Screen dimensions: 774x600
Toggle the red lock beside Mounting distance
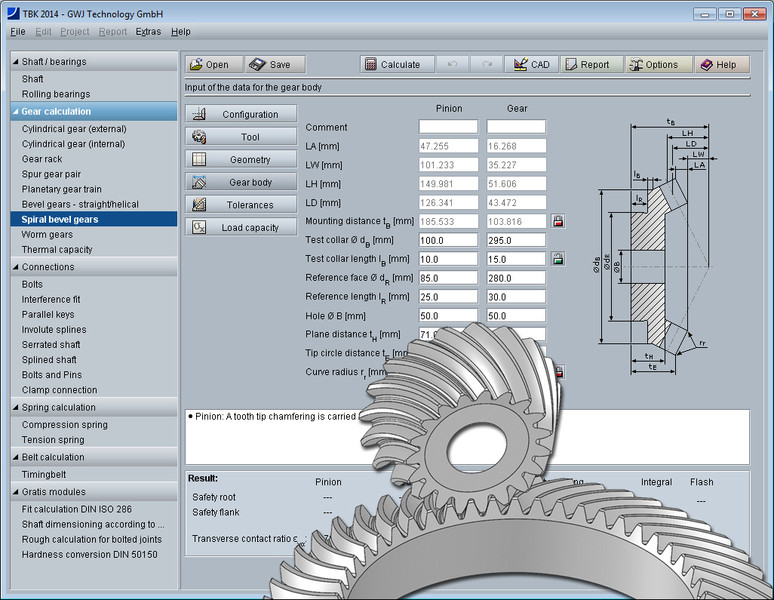click(x=558, y=221)
